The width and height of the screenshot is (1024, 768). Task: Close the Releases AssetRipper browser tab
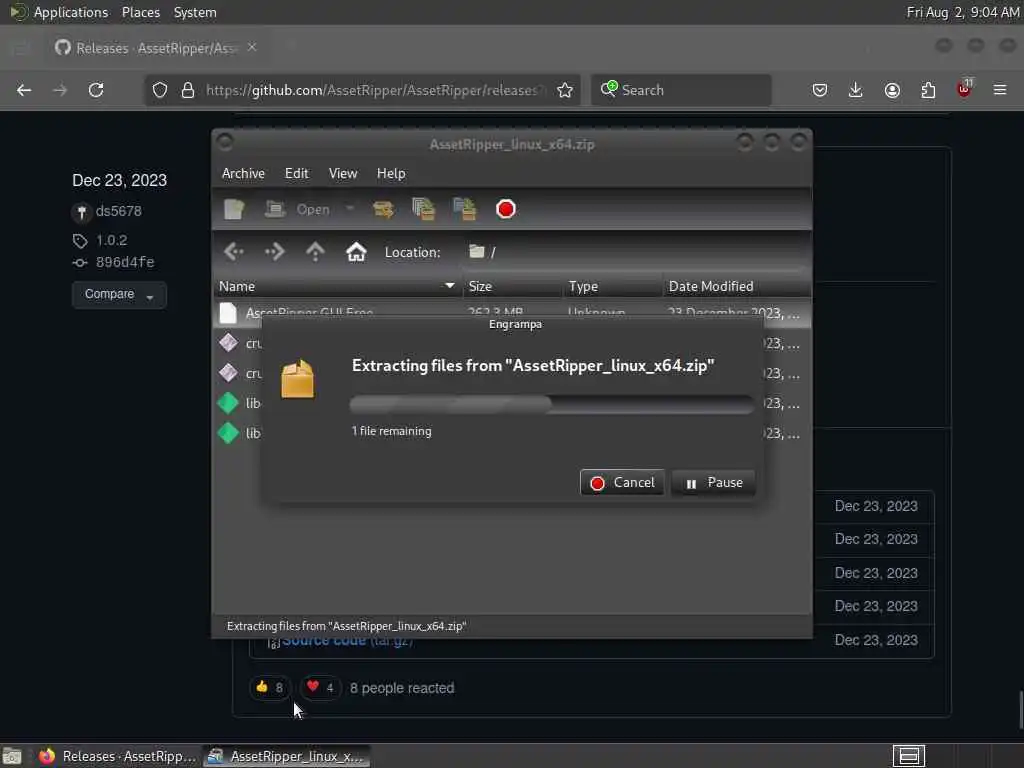(x=252, y=47)
